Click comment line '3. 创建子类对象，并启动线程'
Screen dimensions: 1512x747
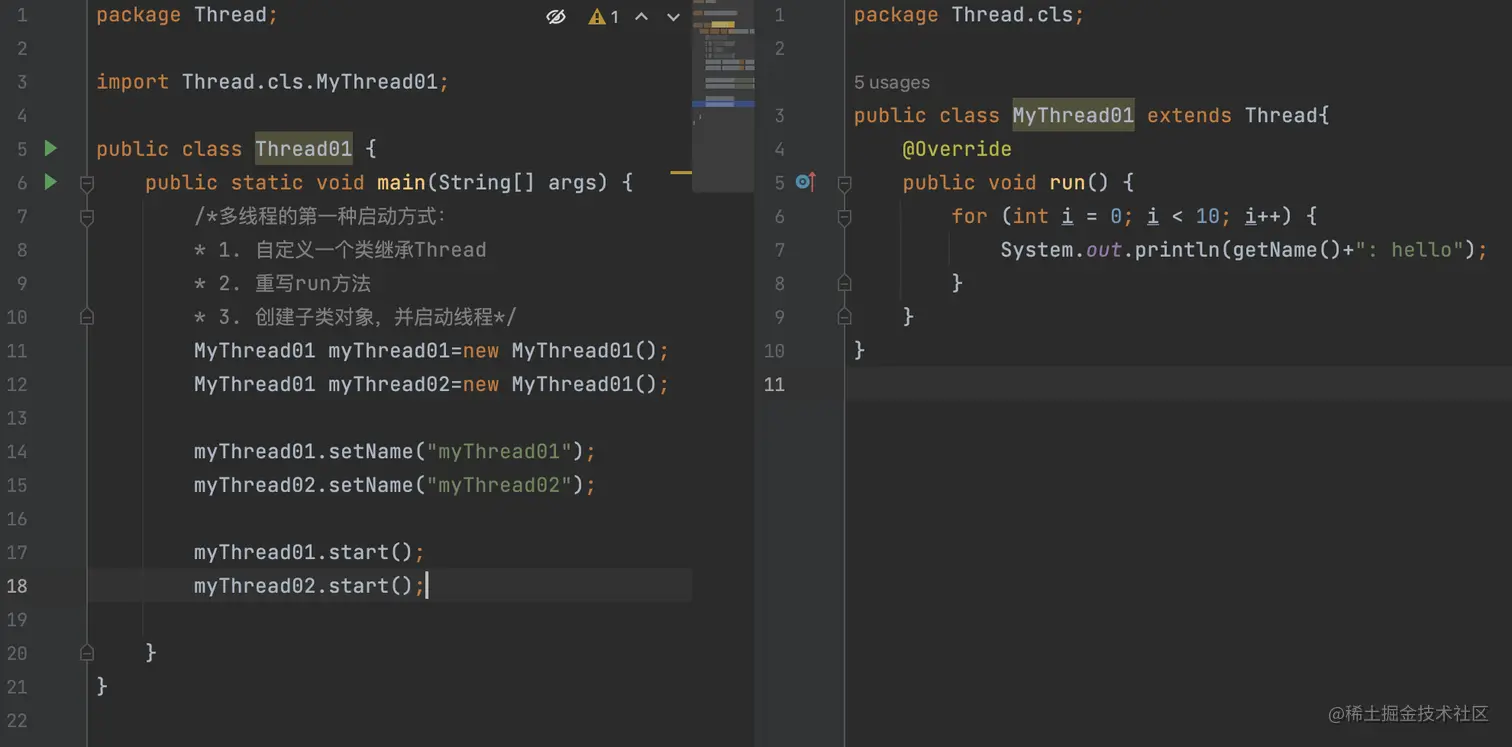click(355, 317)
